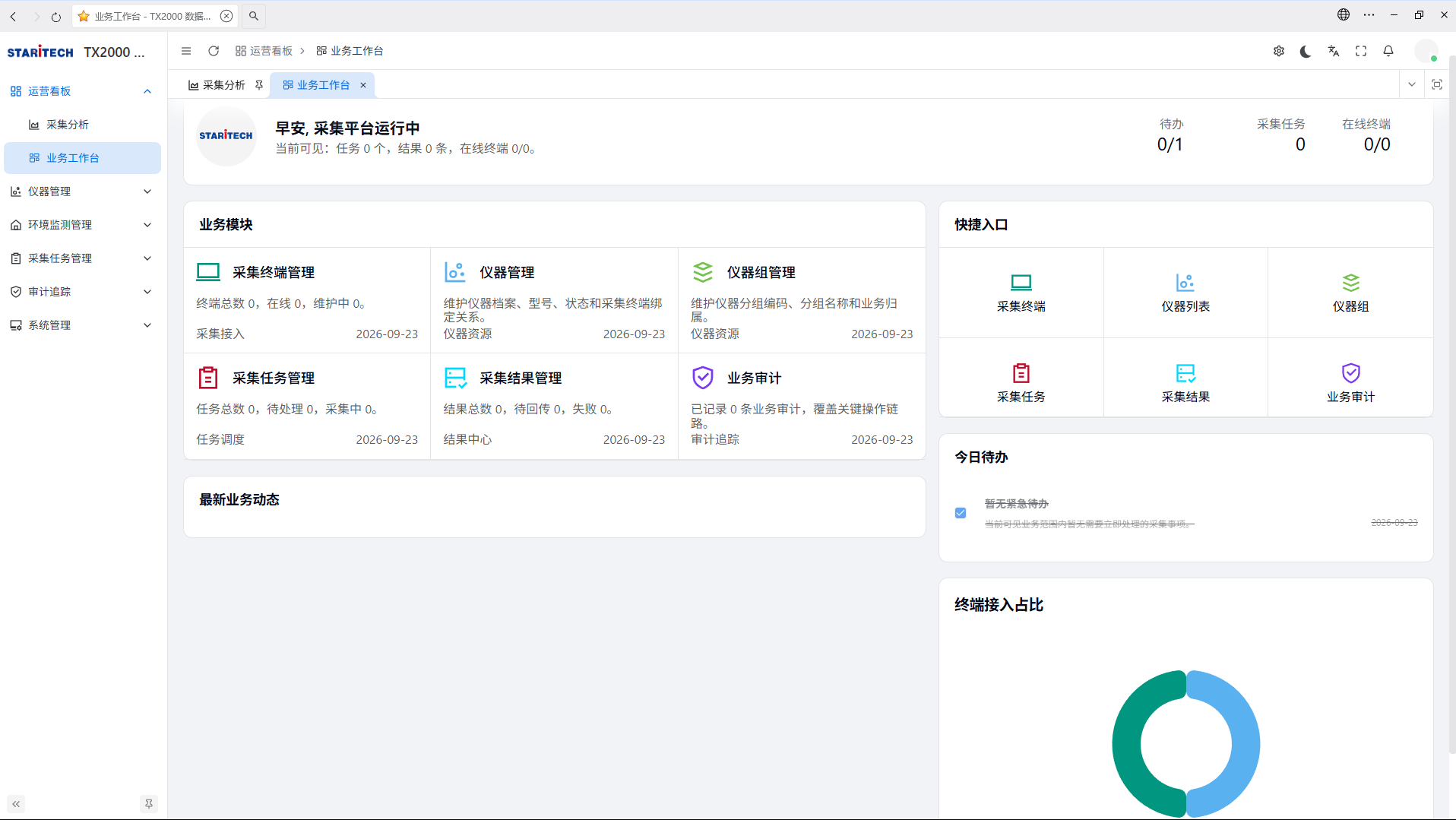Screen dimensions: 1456x820
Task: Select 采集分析 in the sidebar
Action: [x=82, y=125]
